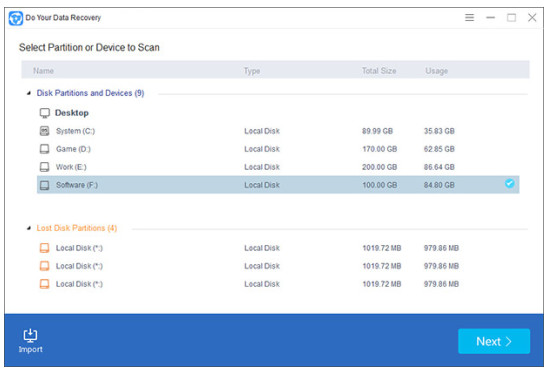Screen dimensions: 548x370
Task: Click the Usage column header
Action: pyautogui.click(x=437, y=71)
